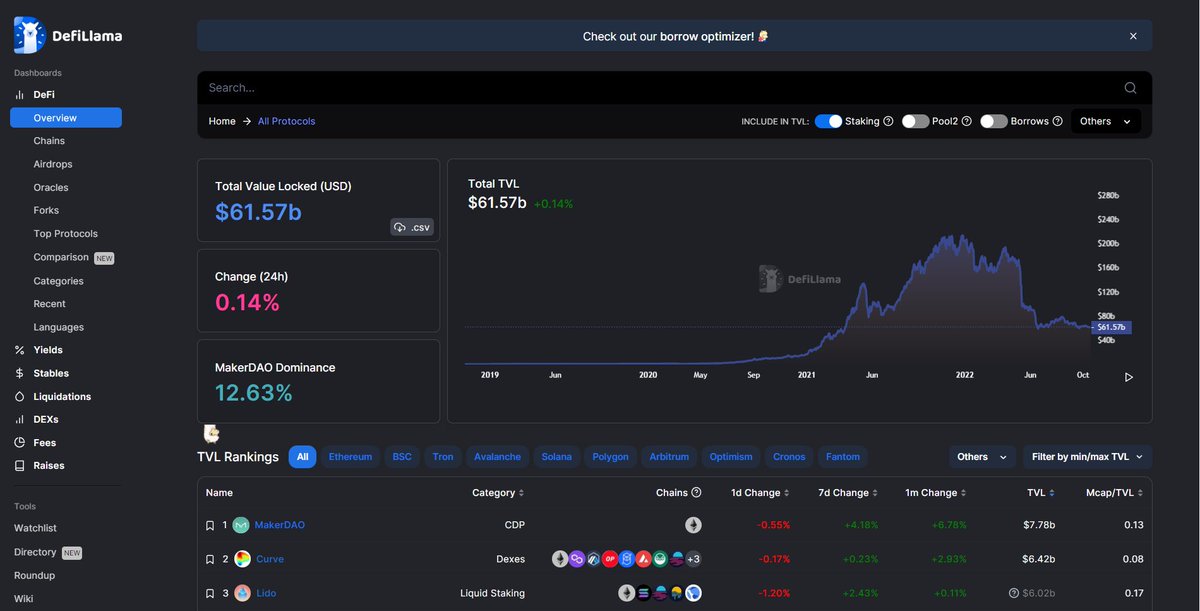Click the DefiLlama logo

(68, 36)
